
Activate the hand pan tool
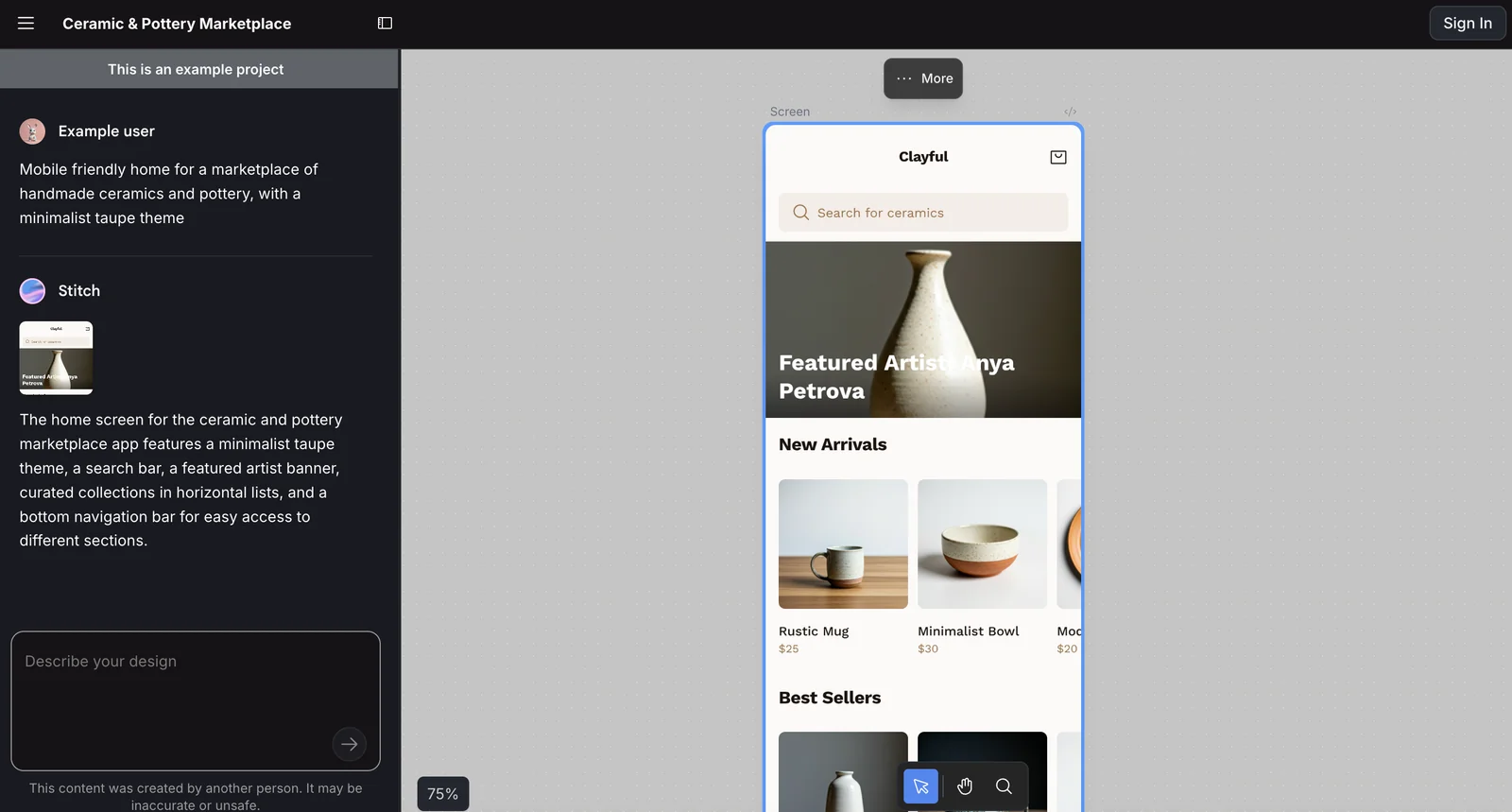[965, 786]
